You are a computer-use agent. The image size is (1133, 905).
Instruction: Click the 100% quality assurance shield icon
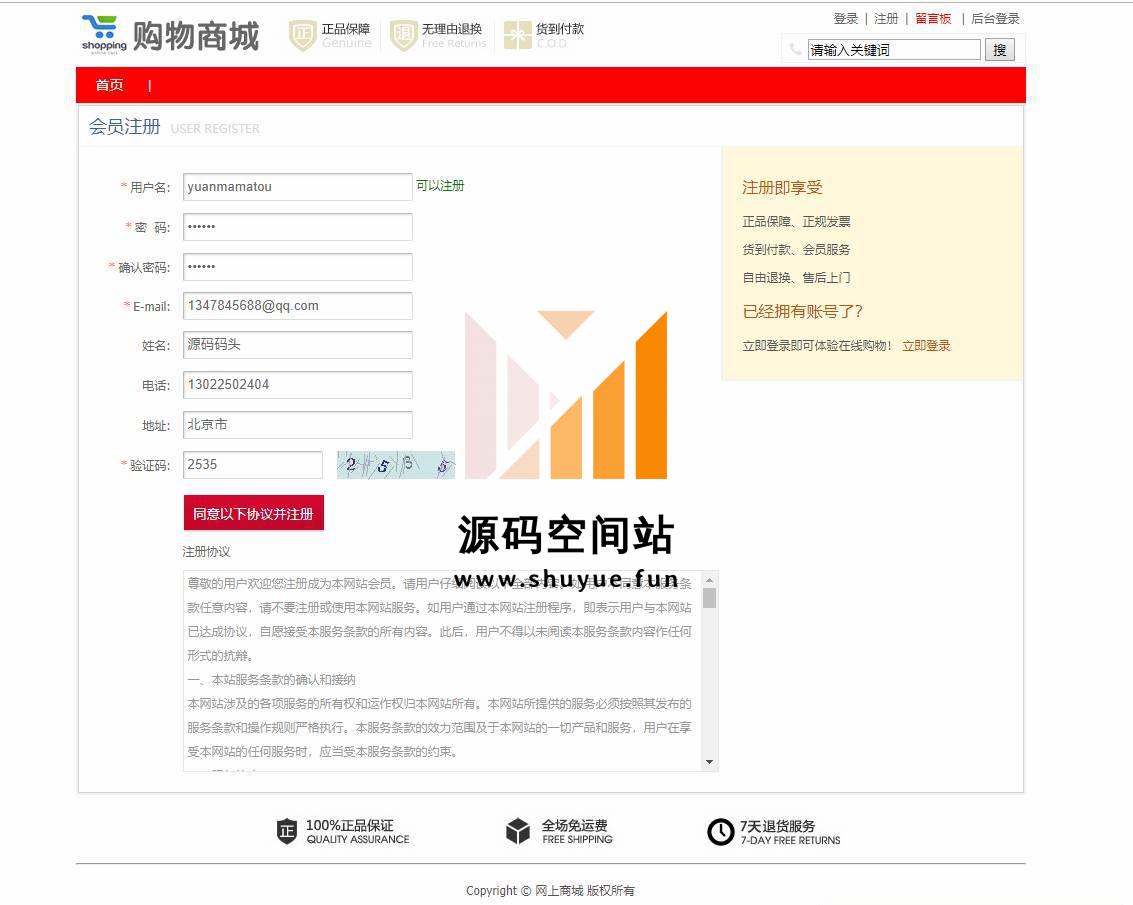coord(287,831)
